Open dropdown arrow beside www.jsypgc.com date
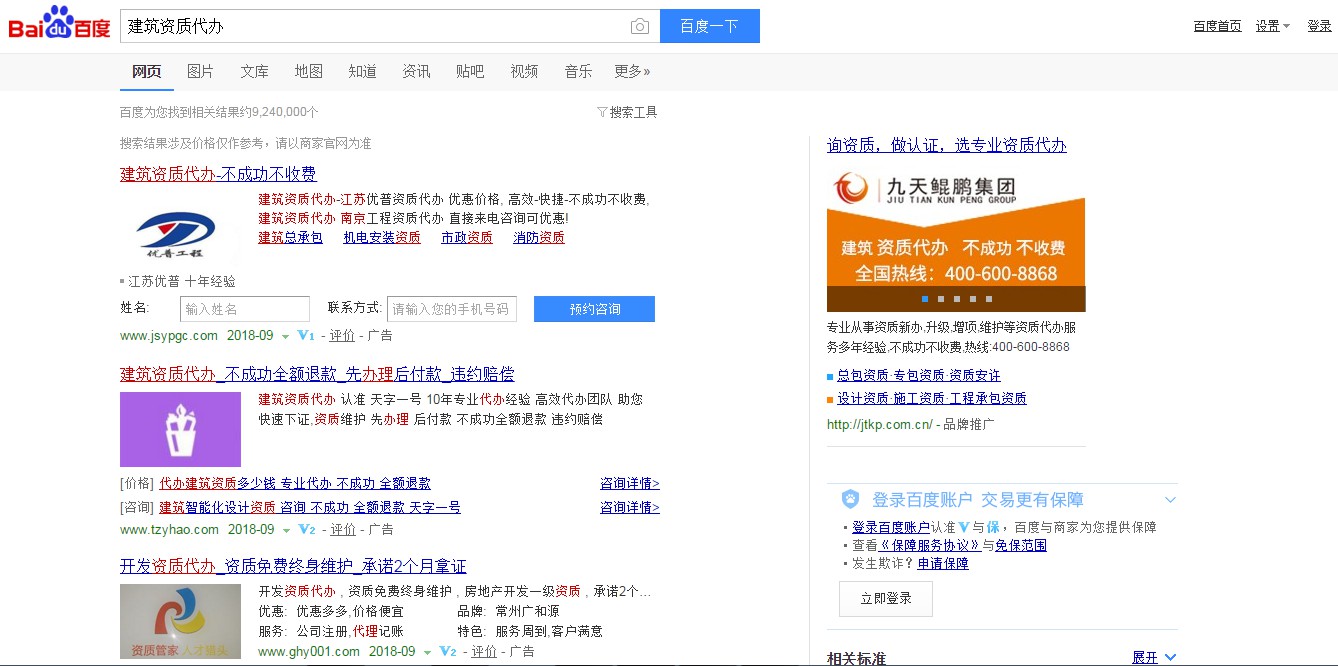The width and height of the screenshot is (1338, 666). 286,337
